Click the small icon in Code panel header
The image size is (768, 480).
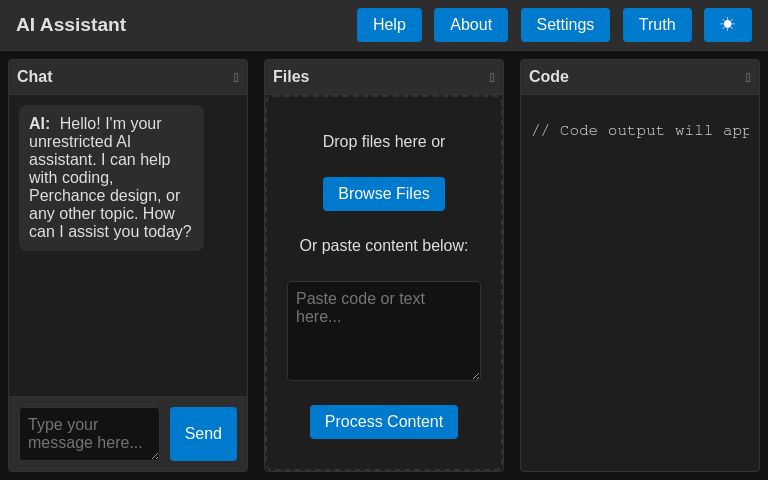click(748, 78)
